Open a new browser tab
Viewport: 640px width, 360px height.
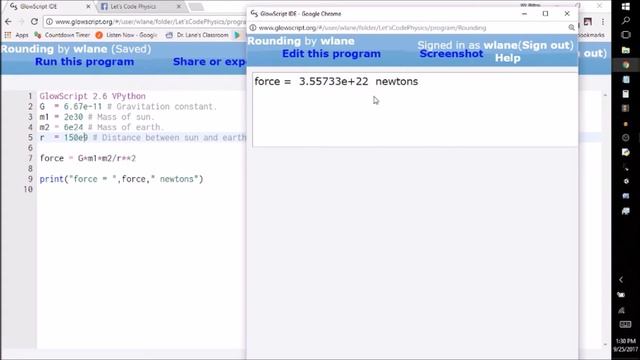tap(196, 7)
